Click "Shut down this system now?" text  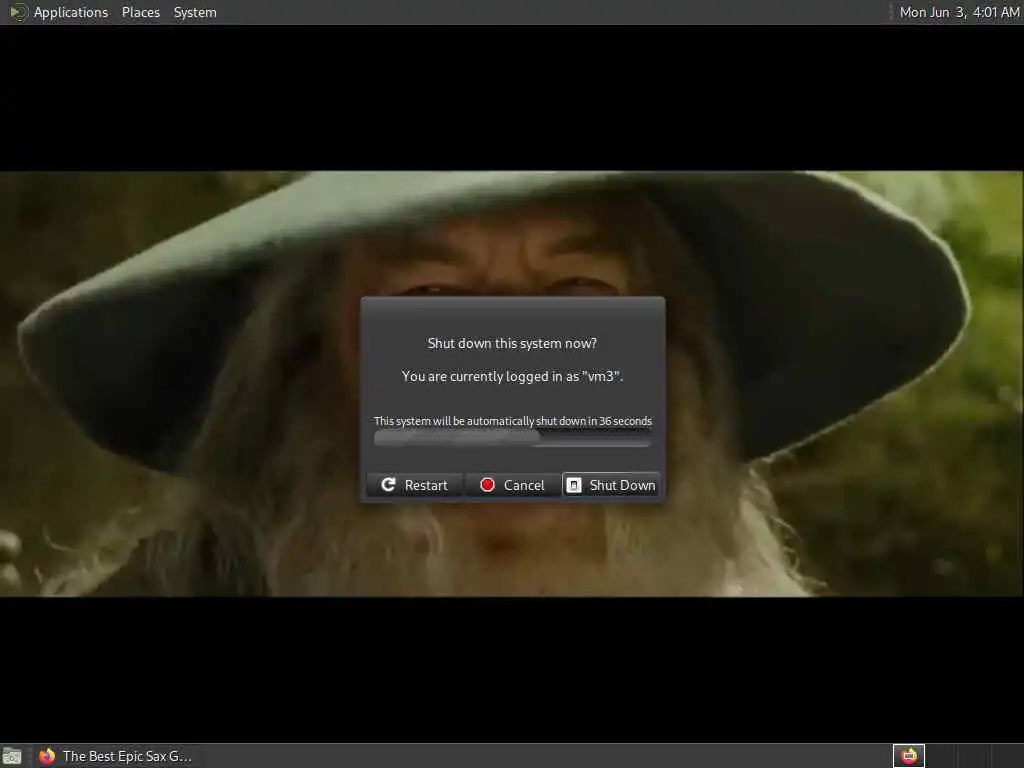(512, 343)
